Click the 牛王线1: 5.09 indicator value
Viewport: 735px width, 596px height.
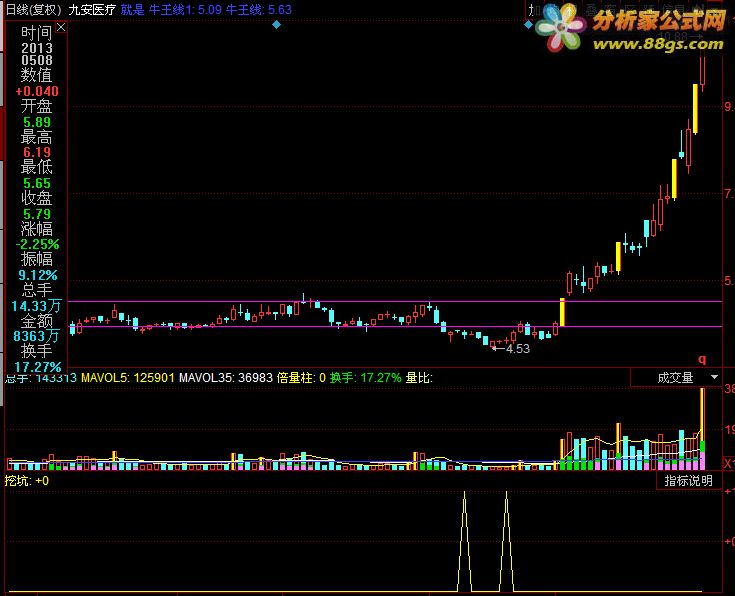pyautogui.click(x=185, y=9)
